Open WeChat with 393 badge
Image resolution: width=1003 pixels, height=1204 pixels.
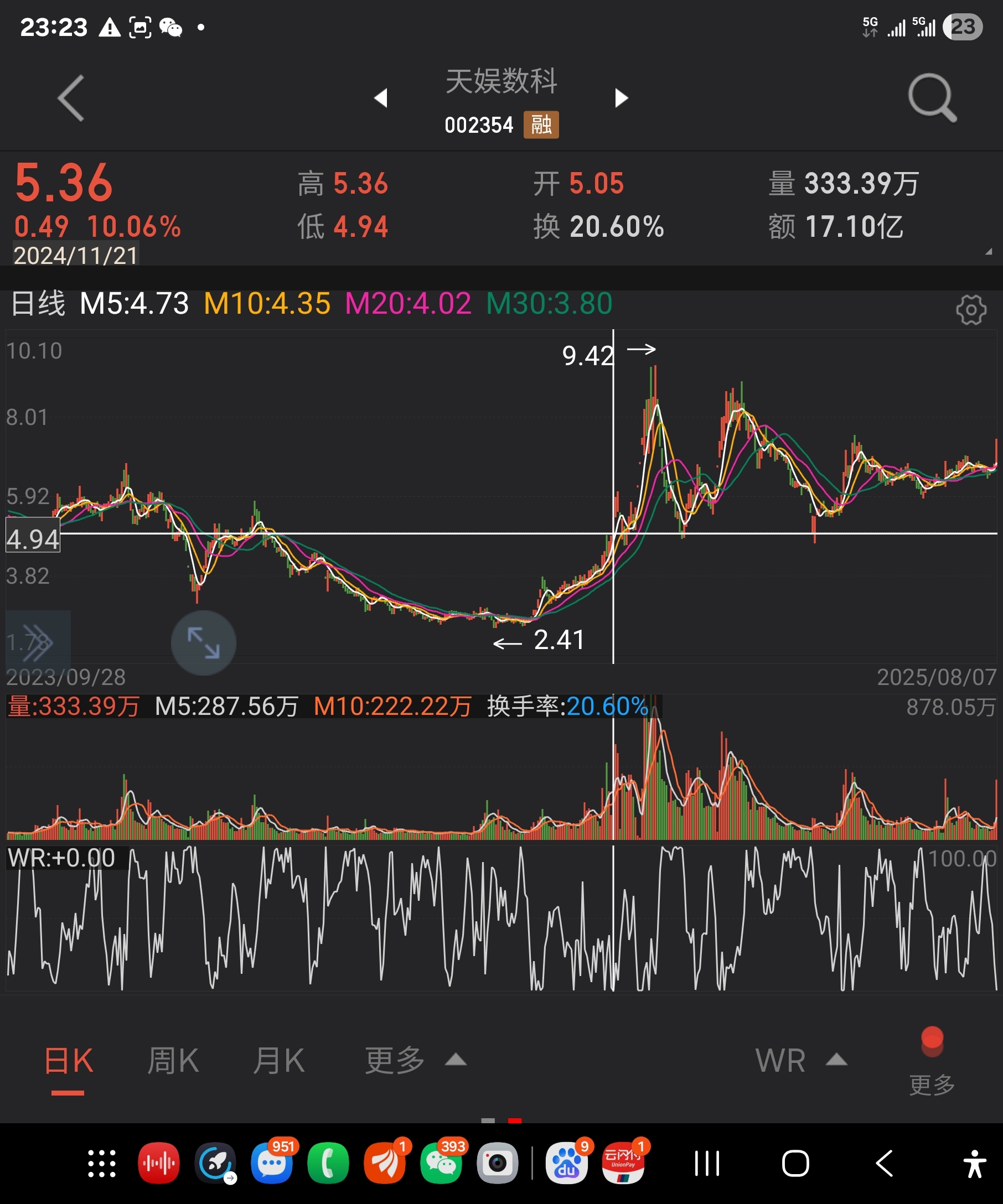coord(441,1163)
